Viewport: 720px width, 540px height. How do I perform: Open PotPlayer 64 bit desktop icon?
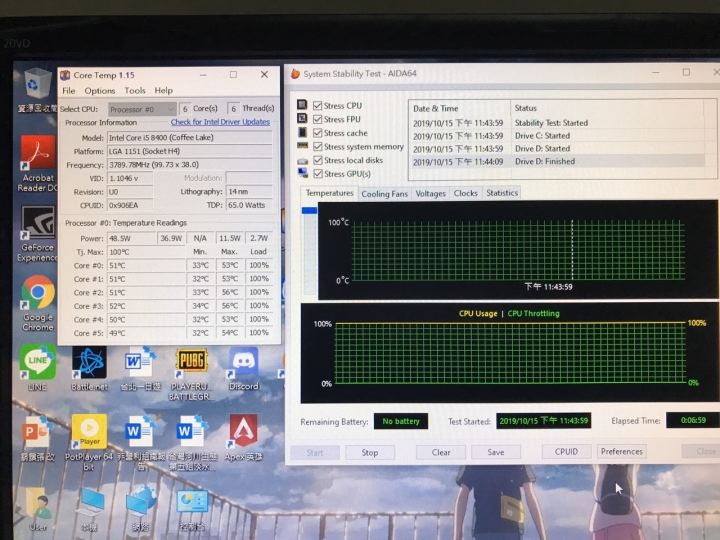click(x=89, y=442)
